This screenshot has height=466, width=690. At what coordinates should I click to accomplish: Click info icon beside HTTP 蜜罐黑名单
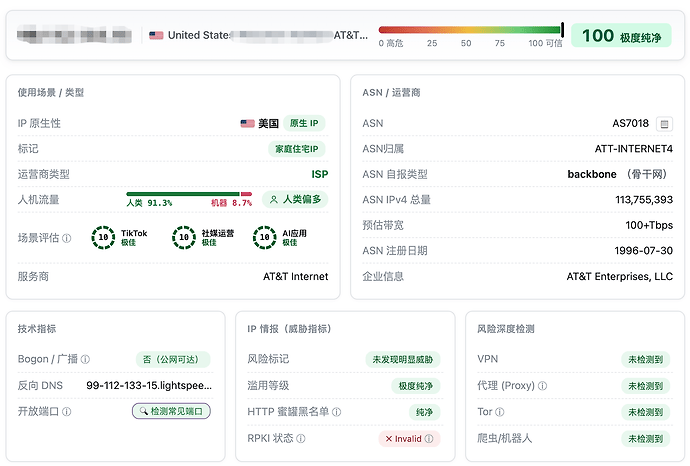pyautogui.click(x=336, y=412)
